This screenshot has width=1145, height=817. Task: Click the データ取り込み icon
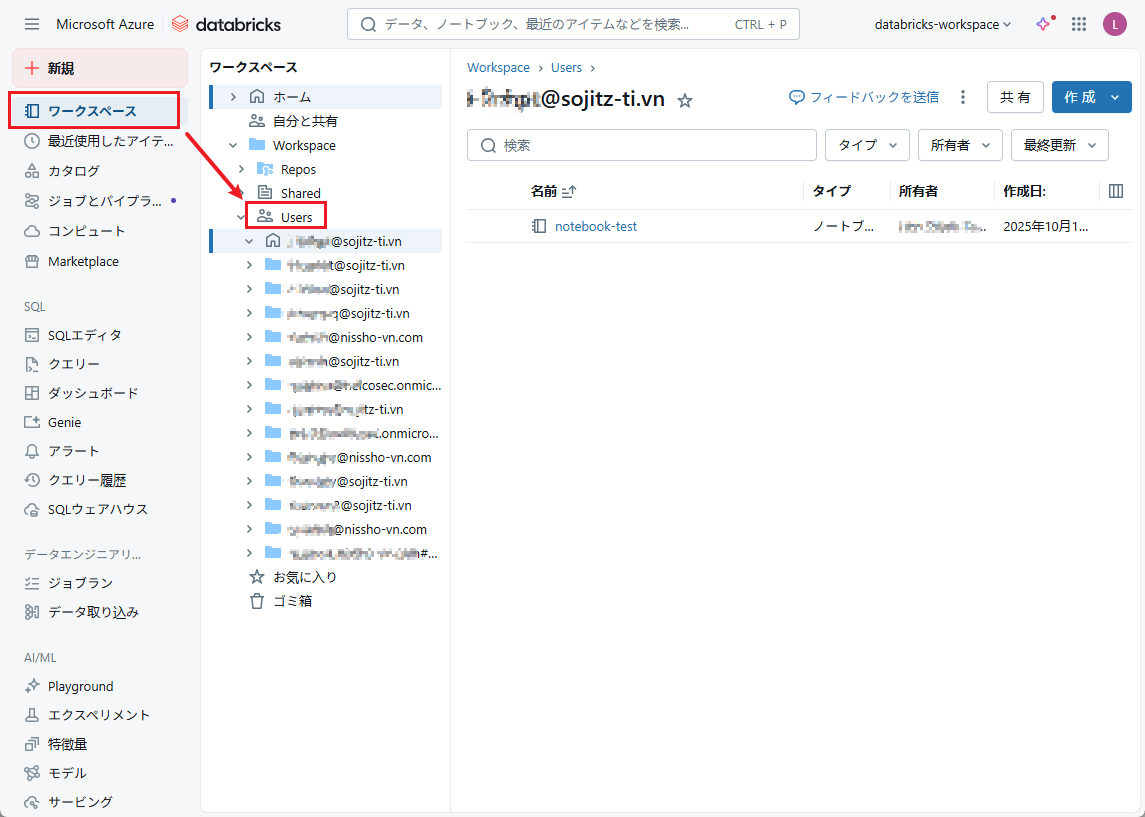coord(31,612)
